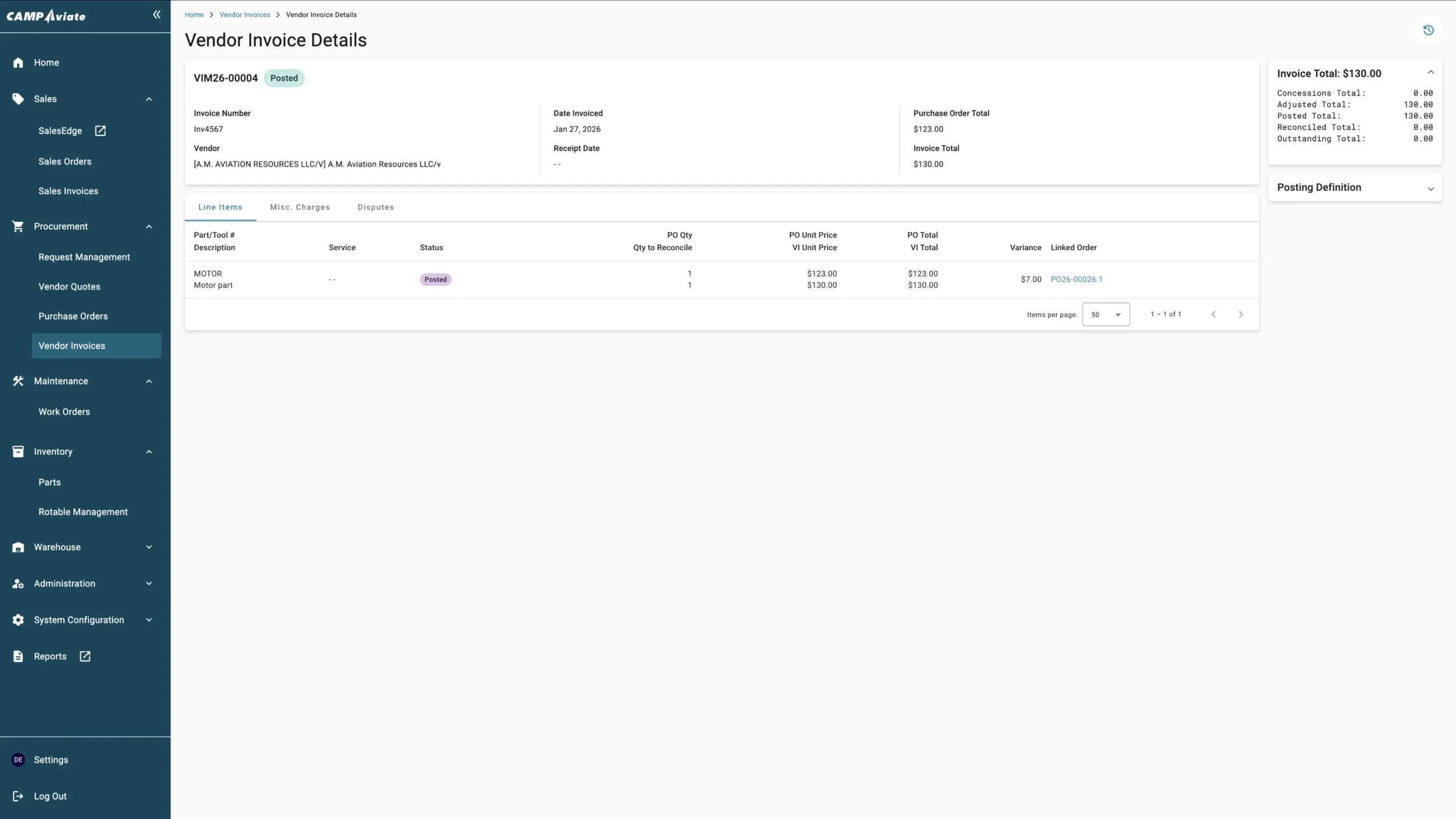Click the System Configuration gear icon
The image size is (1456, 819).
[18, 620]
